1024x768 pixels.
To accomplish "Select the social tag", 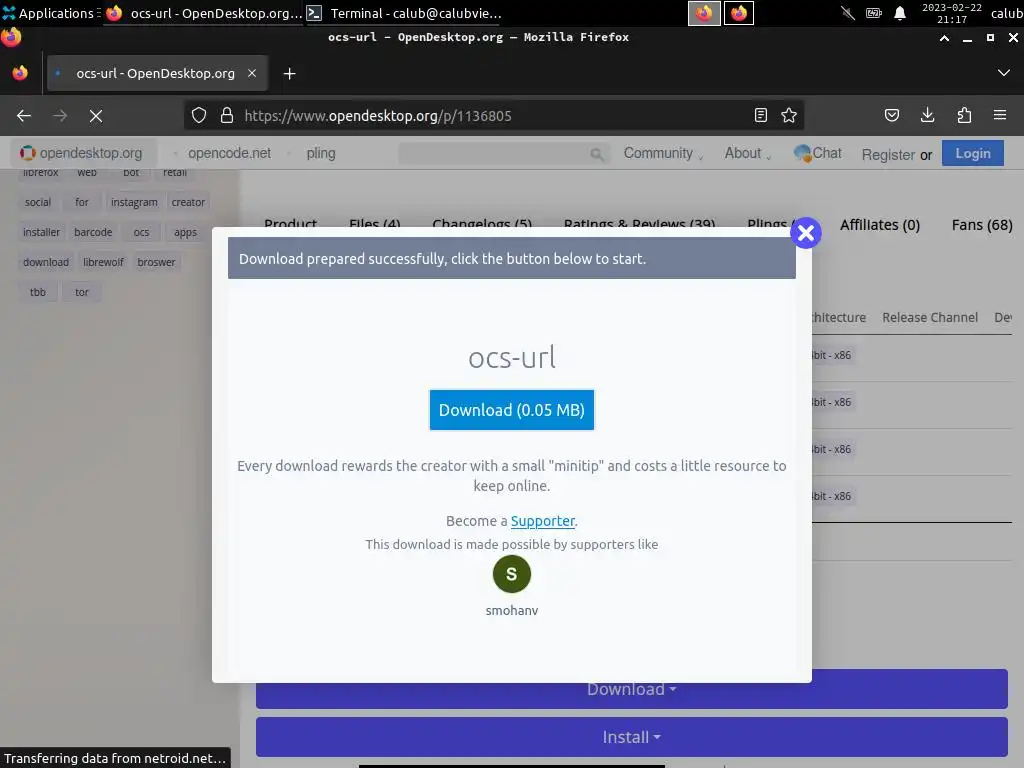I will pyautogui.click(x=38, y=202).
